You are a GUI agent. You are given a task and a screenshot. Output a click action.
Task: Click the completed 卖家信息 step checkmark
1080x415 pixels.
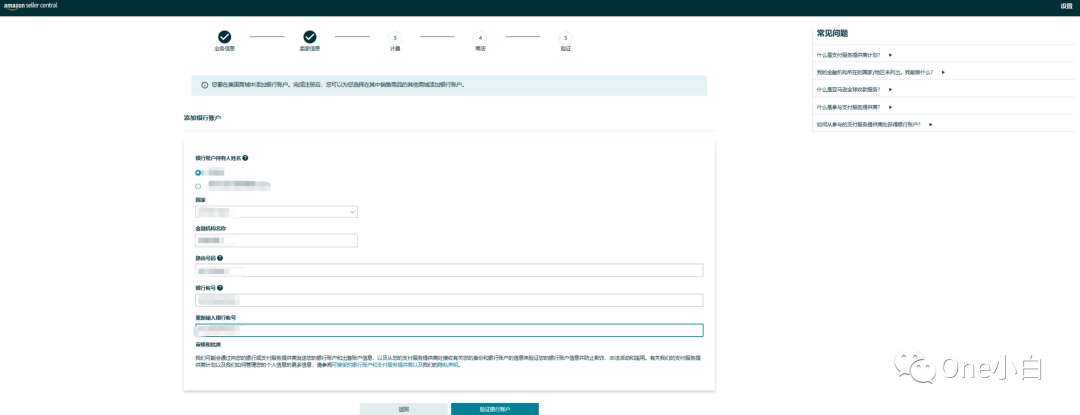coord(310,37)
